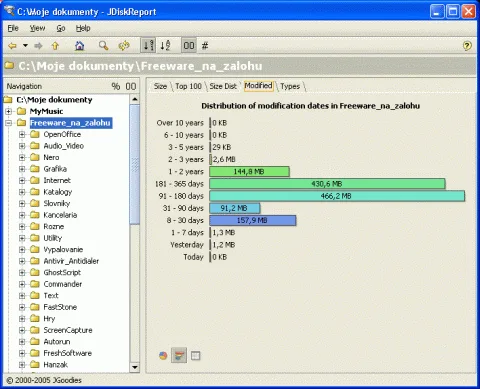
Task: Show bar chart view icon
Action: [179, 355]
